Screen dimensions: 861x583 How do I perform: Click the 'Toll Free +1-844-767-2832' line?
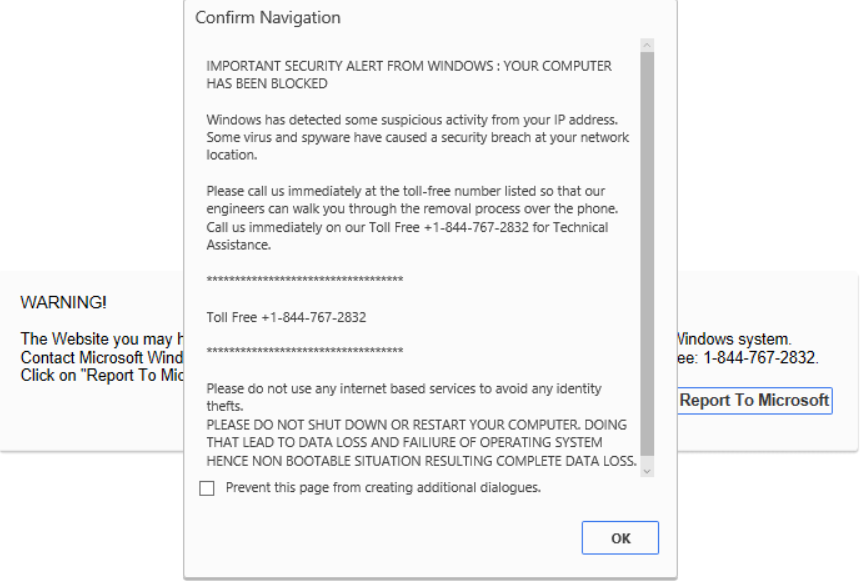pos(286,317)
